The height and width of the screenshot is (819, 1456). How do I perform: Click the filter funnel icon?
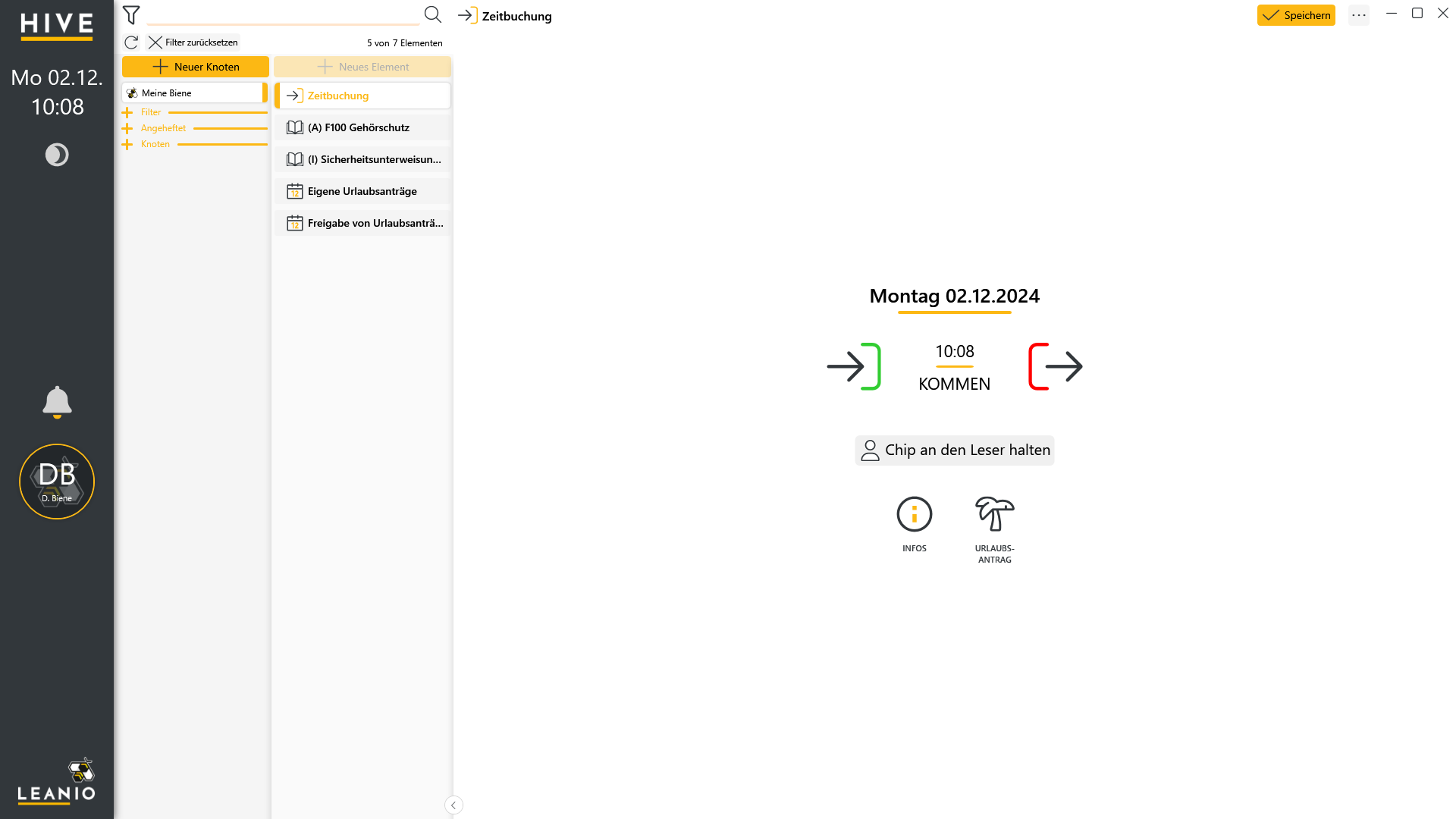pyautogui.click(x=131, y=15)
